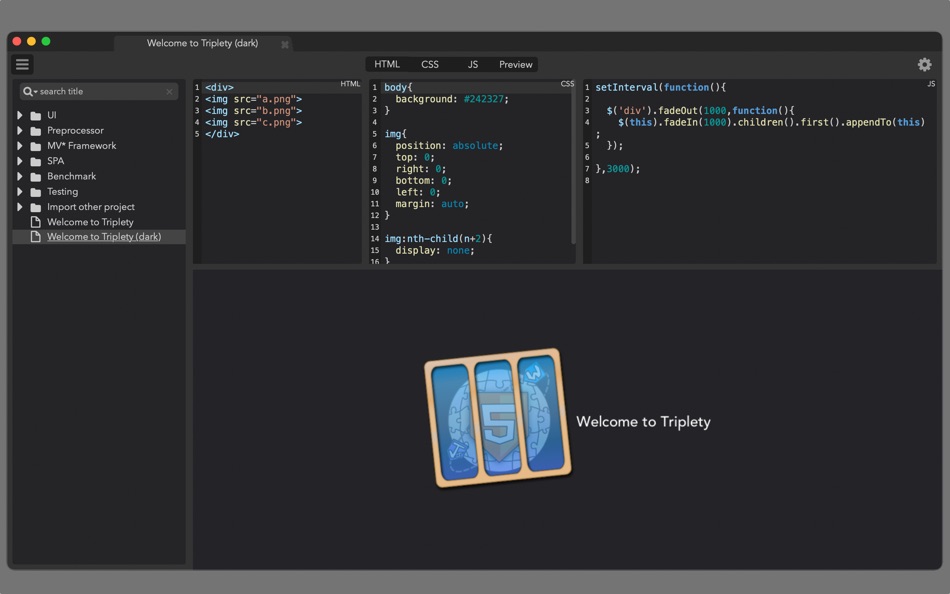The width and height of the screenshot is (950, 594).
Task: Expand the Preprocessor folder triangle
Action: (20, 130)
